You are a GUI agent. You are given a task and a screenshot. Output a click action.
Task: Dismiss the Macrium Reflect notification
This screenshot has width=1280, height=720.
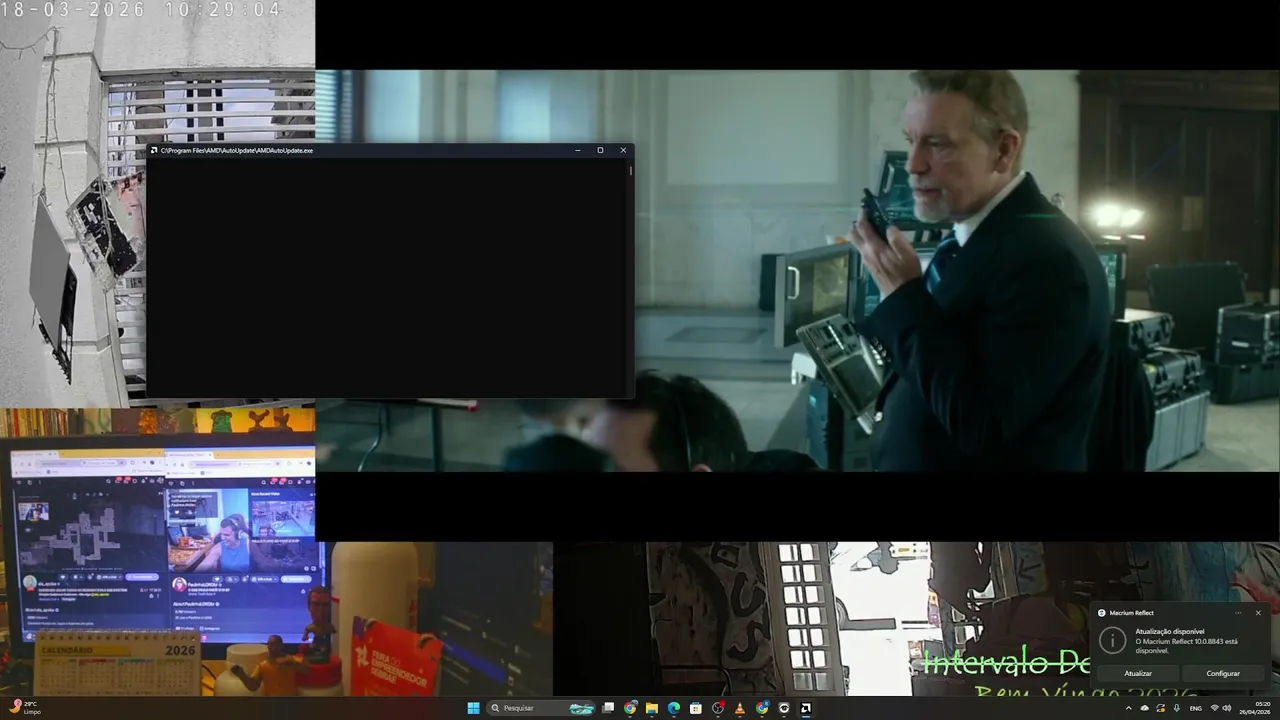[1258, 613]
